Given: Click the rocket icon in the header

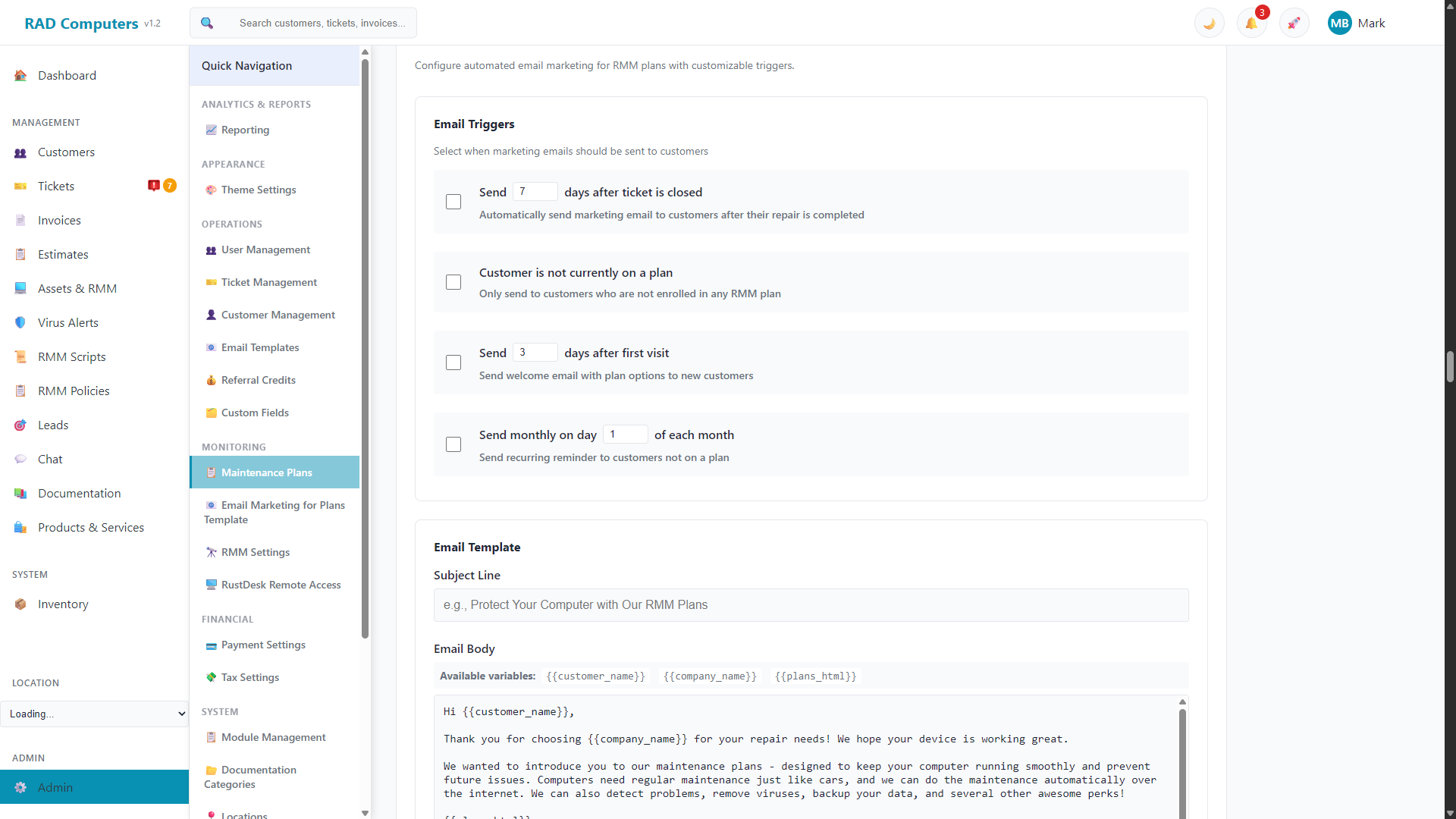Looking at the screenshot, I should pos(1293,23).
